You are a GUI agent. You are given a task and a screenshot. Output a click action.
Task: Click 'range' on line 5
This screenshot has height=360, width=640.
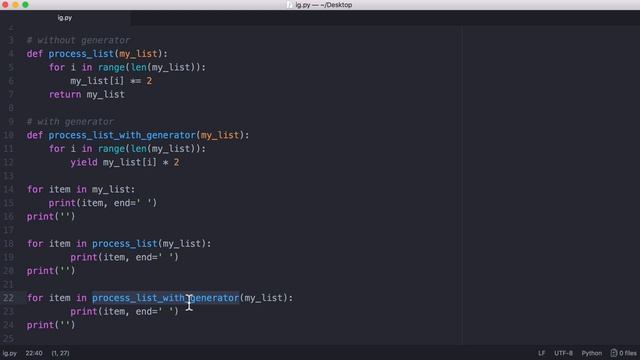click(x=111, y=67)
